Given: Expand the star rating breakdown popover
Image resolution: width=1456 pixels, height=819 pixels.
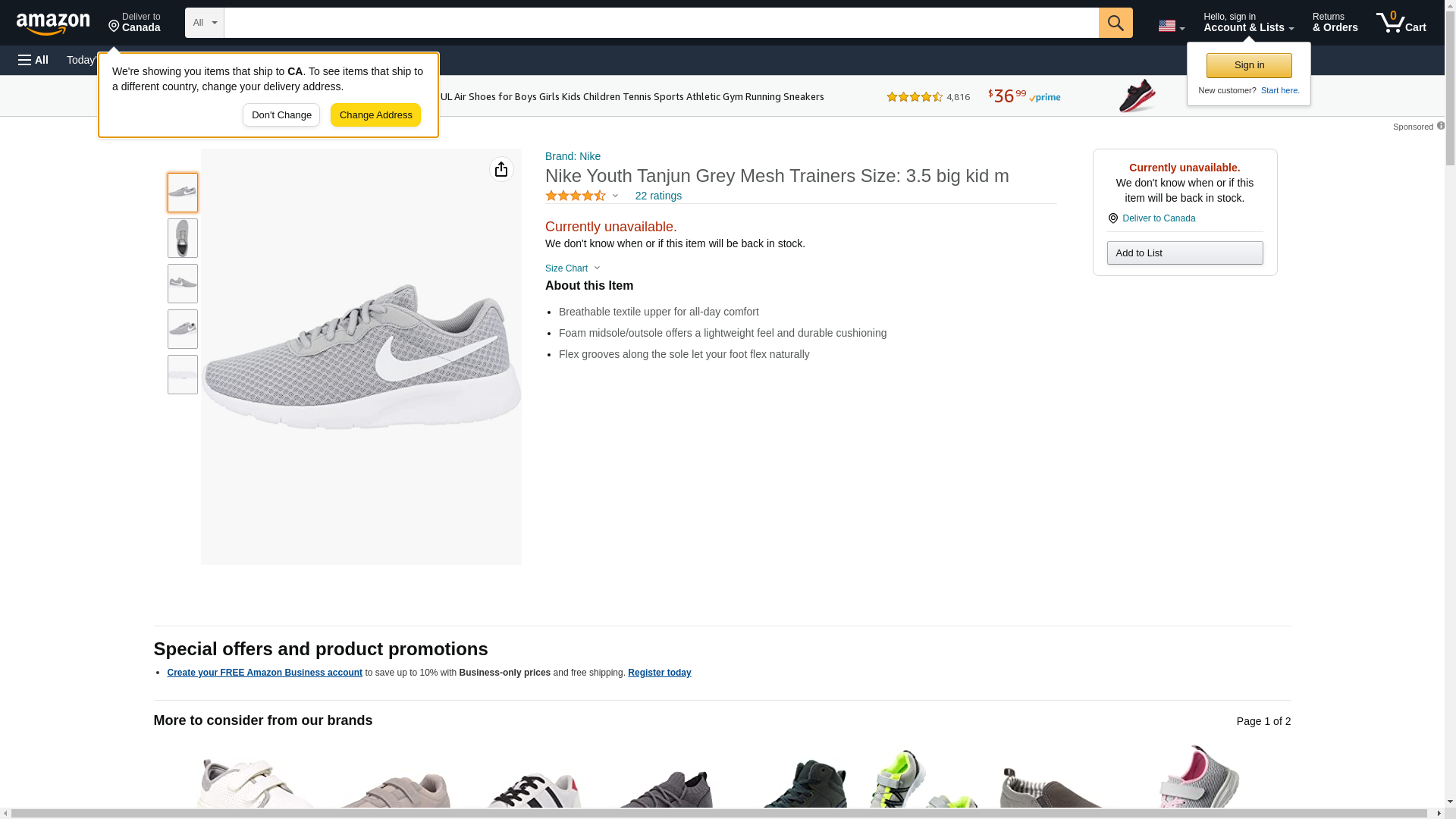Looking at the screenshot, I should (615, 196).
